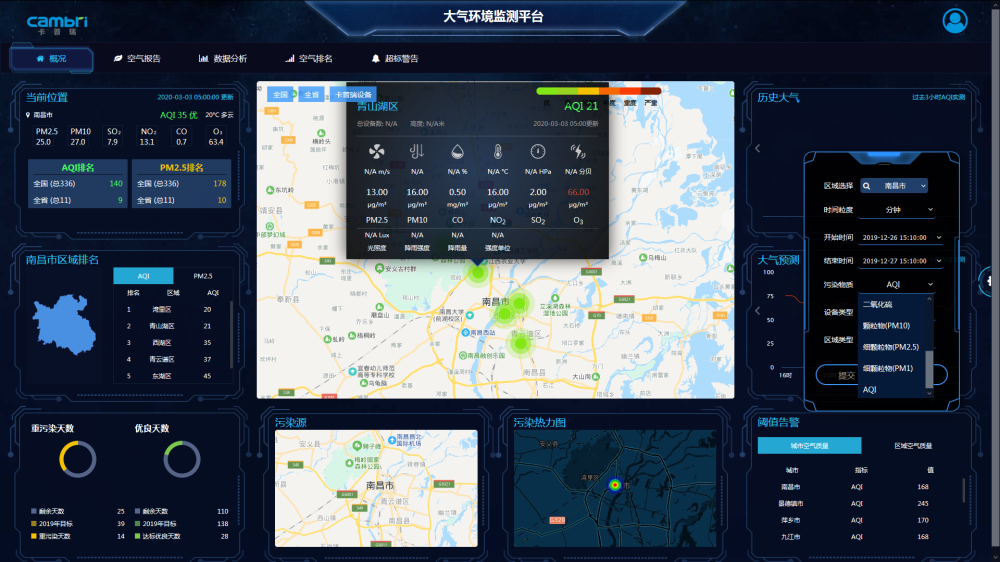Collapse the 污染物质 AQI dropdown
The height and width of the screenshot is (562, 1000).
899,285
